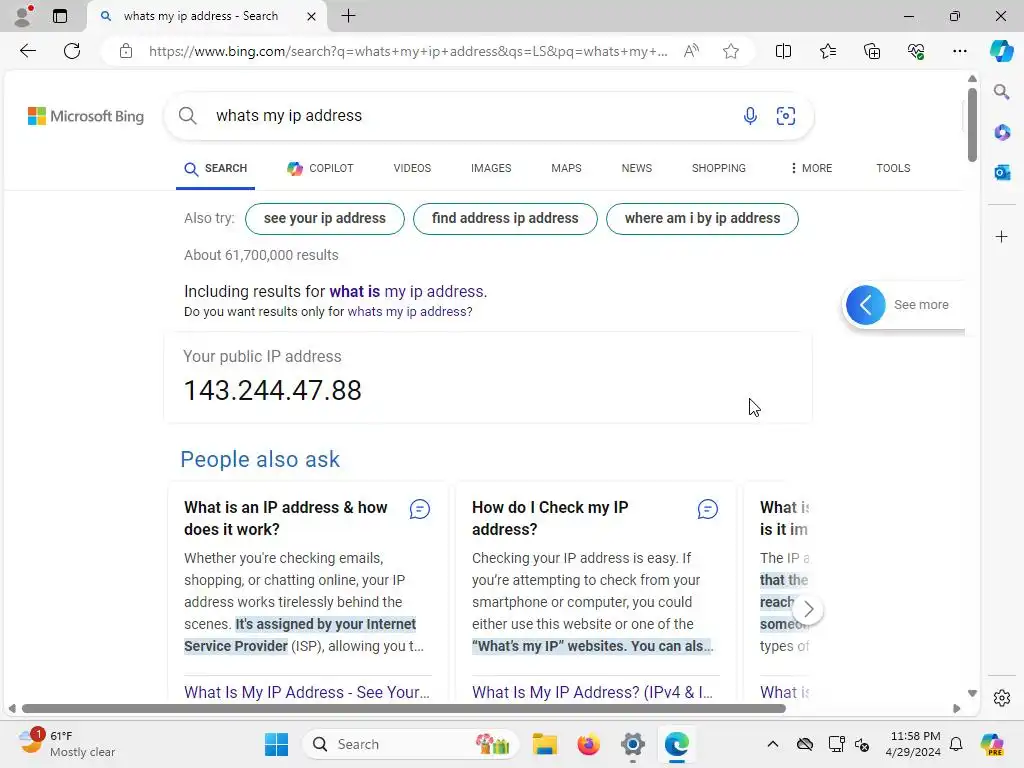Image resolution: width=1024 pixels, height=768 pixels.
Task: Show hidden system tray icons
Action: click(773, 744)
